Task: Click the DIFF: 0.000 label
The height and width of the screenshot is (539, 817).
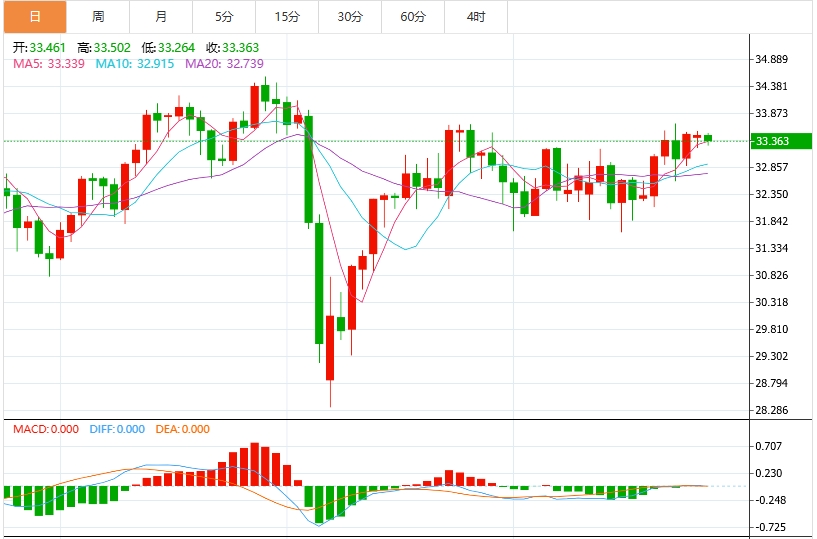Action: tap(117, 429)
